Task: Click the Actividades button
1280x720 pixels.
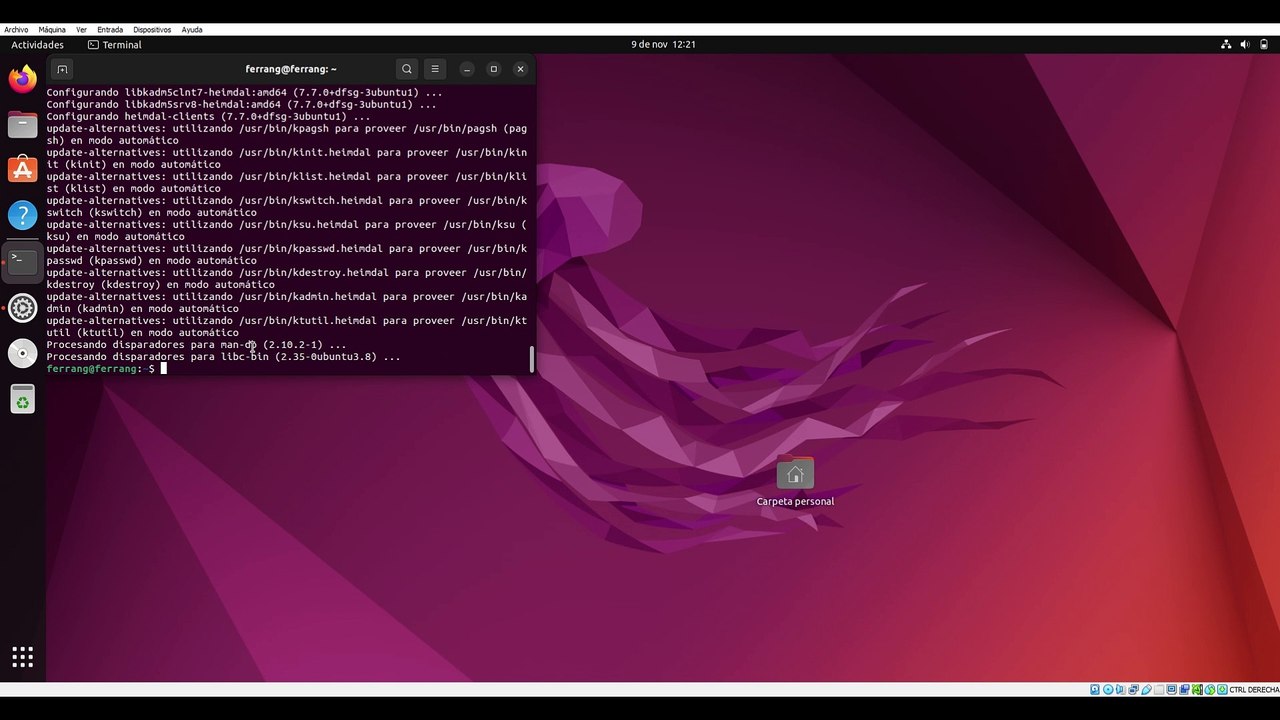Action: click(37, 44)
